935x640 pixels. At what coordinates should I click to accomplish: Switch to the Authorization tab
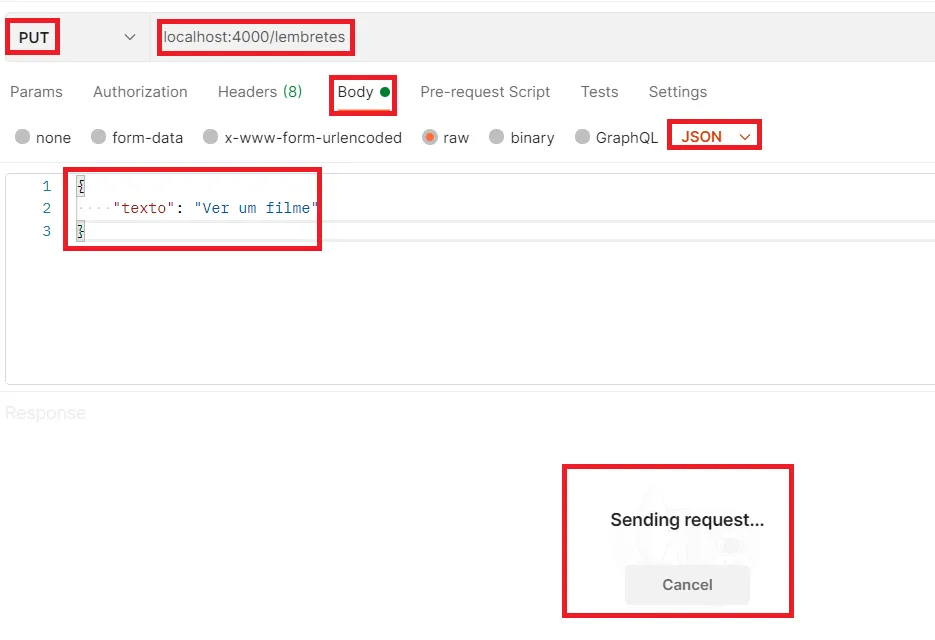(x=140, y=92)
